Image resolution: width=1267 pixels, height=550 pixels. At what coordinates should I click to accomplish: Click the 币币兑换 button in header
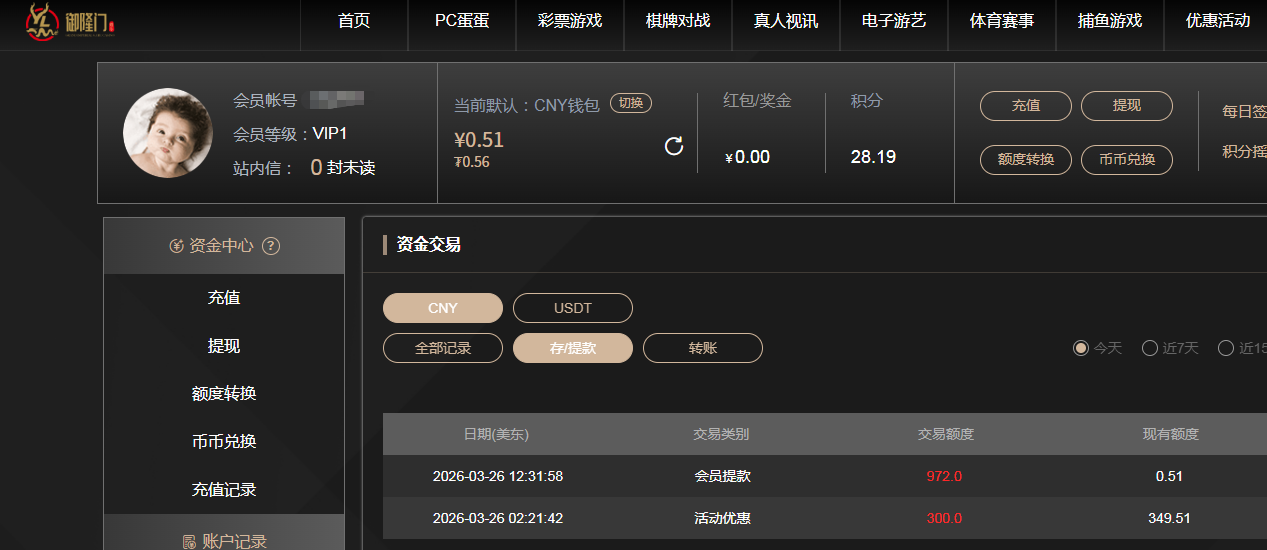click(x=1126, y=159)
